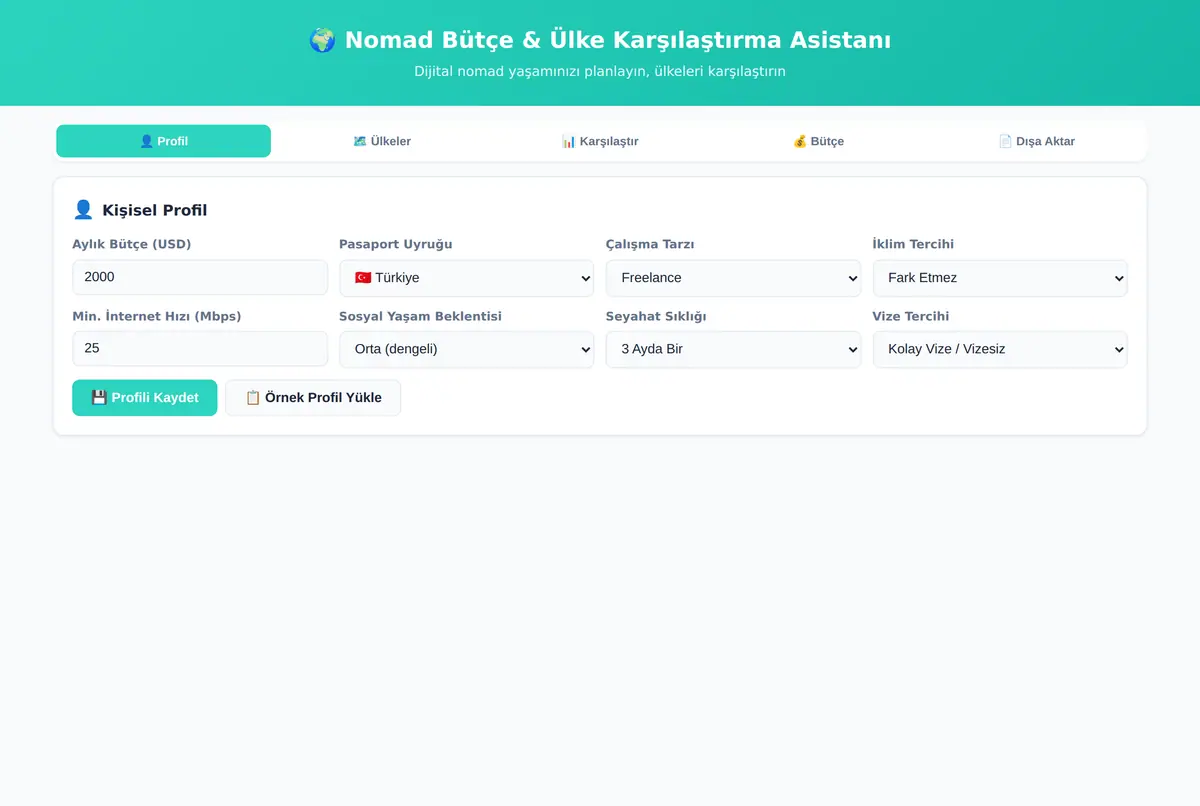
Task: Click the Seyahat Sıklığı label
Action: [656, 316]
